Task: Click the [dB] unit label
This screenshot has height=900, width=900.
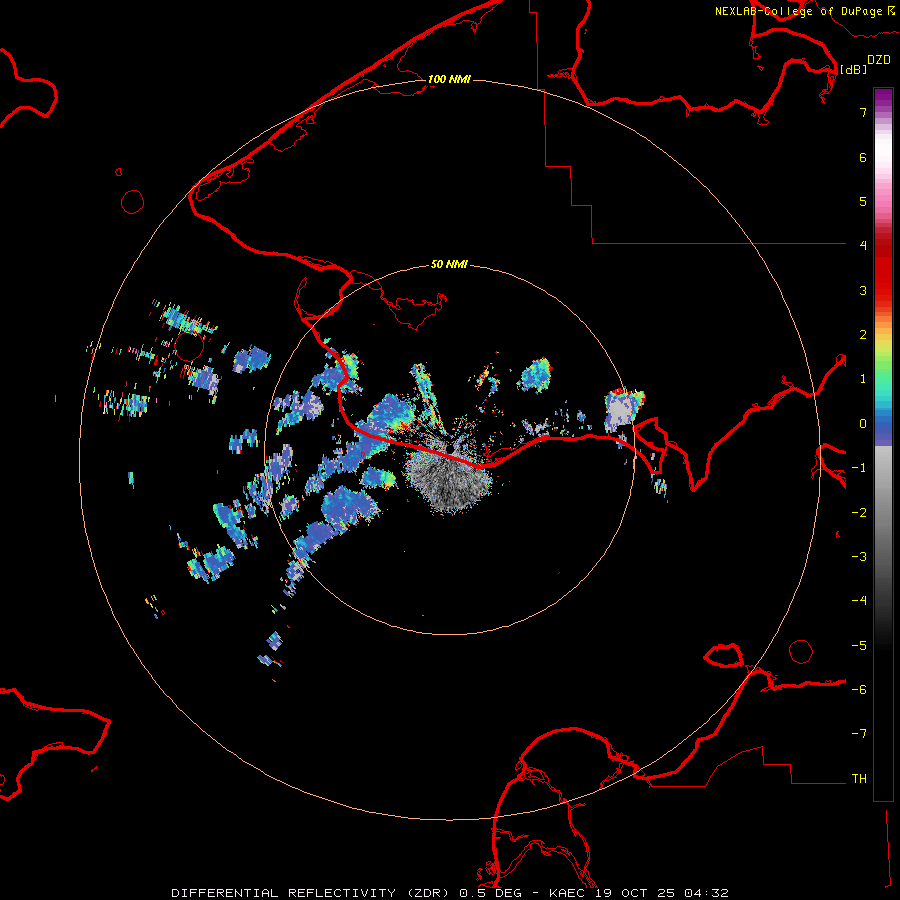Action: click(853, 69)
